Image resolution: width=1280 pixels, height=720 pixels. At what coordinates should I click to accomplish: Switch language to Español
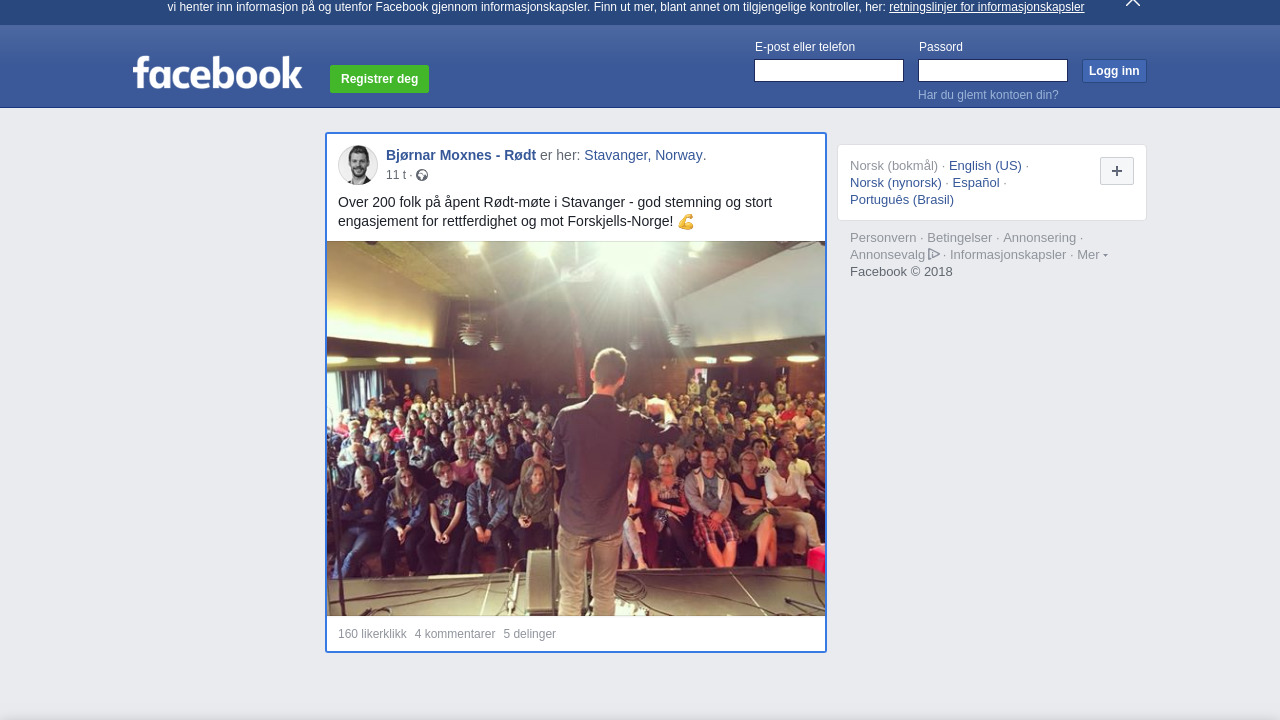[976, 183]
